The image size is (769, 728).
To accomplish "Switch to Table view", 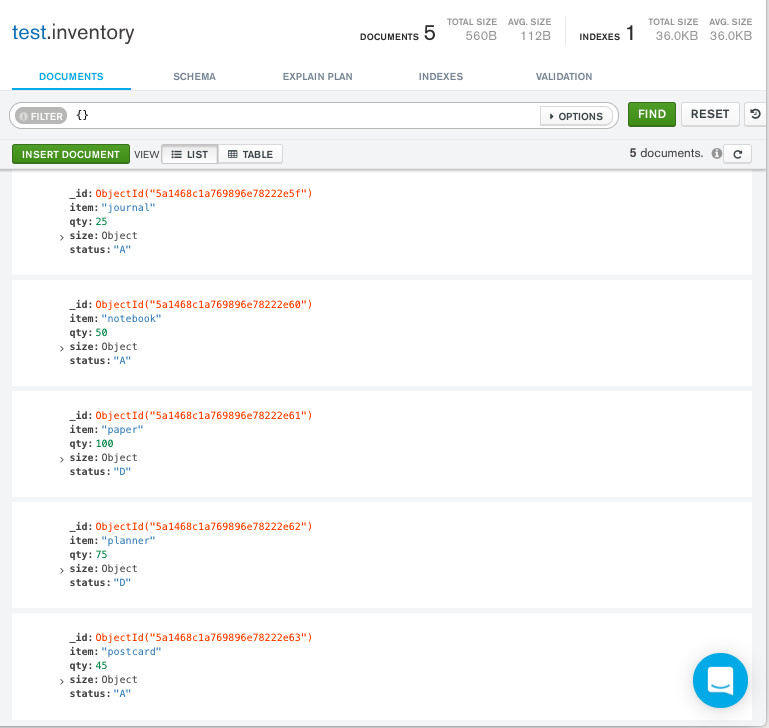I will click(x=250, y=154).
